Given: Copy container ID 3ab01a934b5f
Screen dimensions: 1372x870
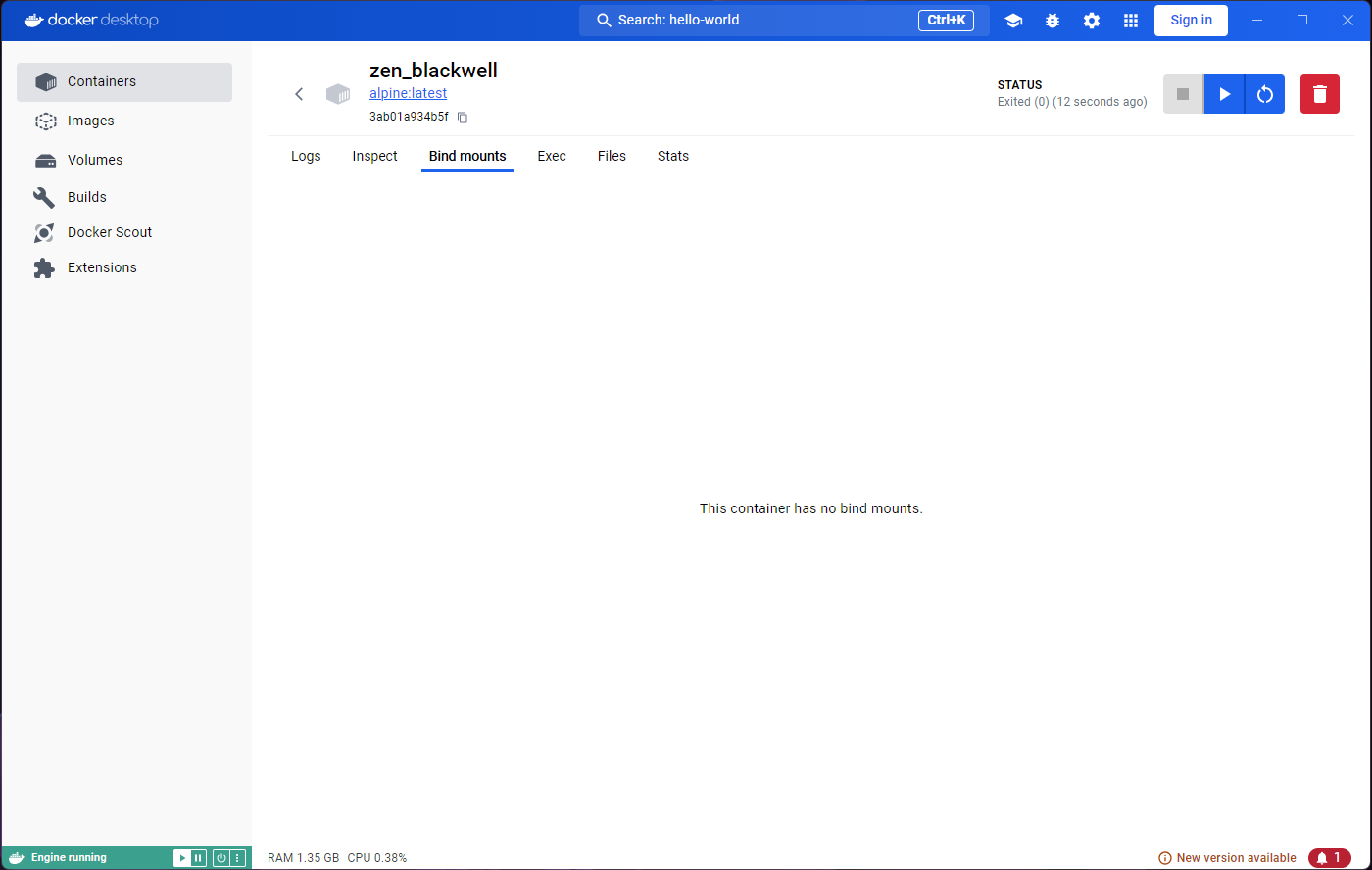Looking at the screenshot, I should click(x=463, y=118).
